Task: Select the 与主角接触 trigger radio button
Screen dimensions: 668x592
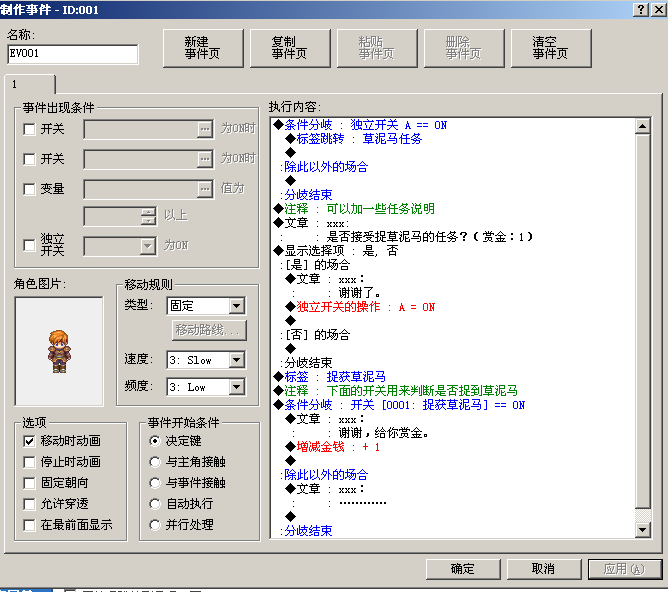Action: tap(155, 462)
